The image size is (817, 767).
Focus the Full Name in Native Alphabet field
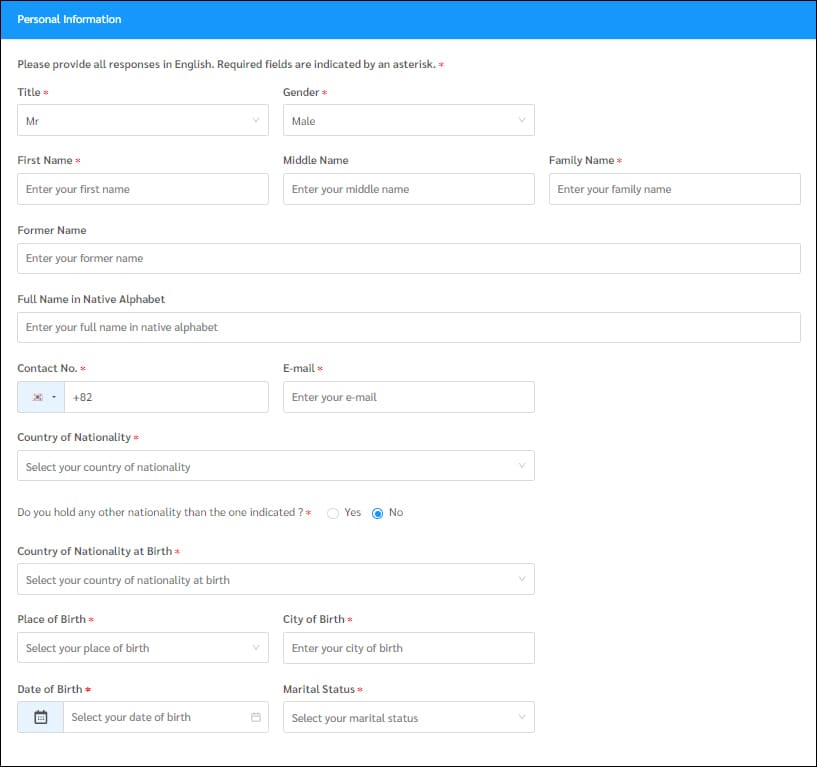click(x=408, y=327)
